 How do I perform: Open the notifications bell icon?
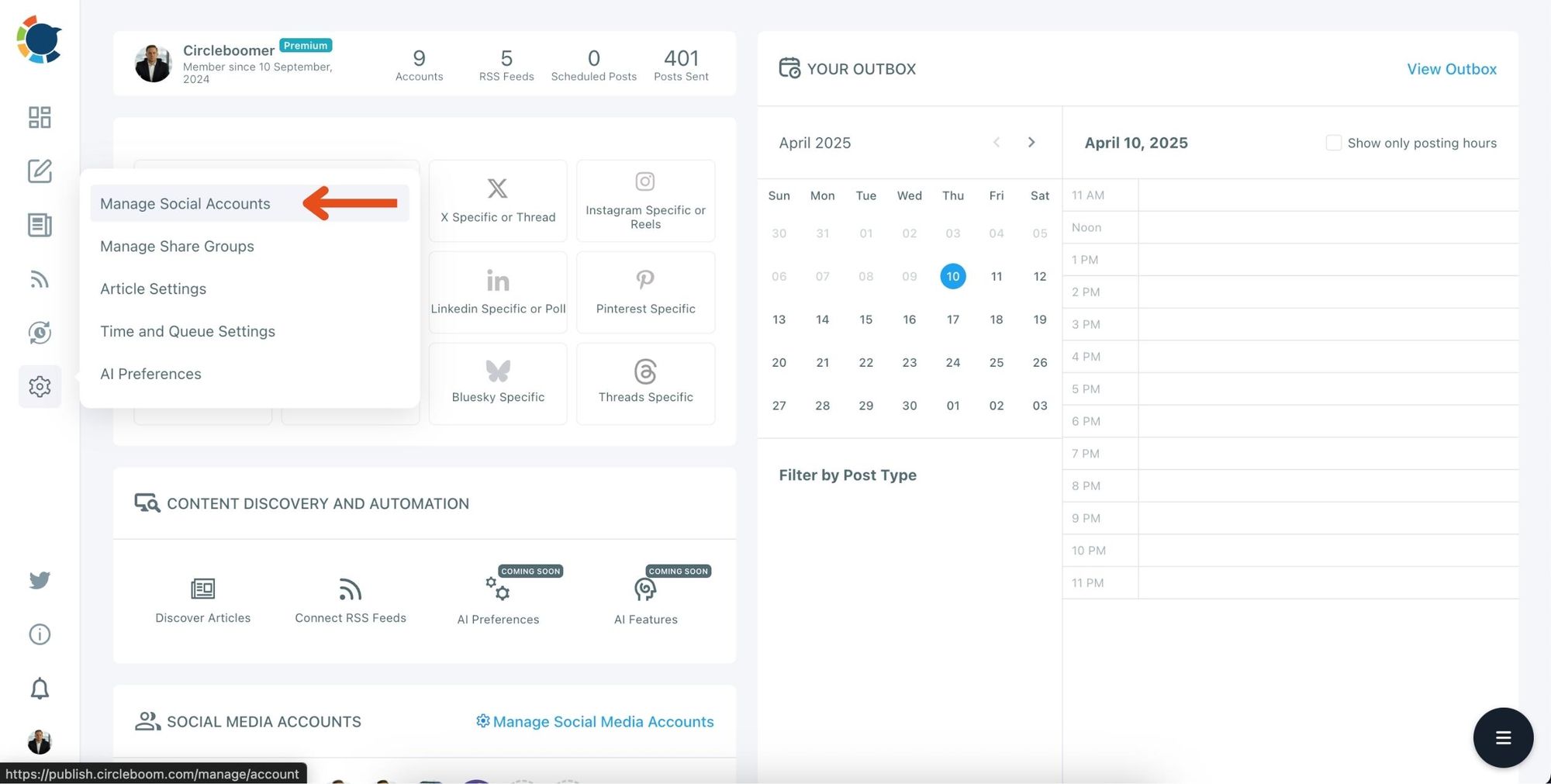pos(39,688)
